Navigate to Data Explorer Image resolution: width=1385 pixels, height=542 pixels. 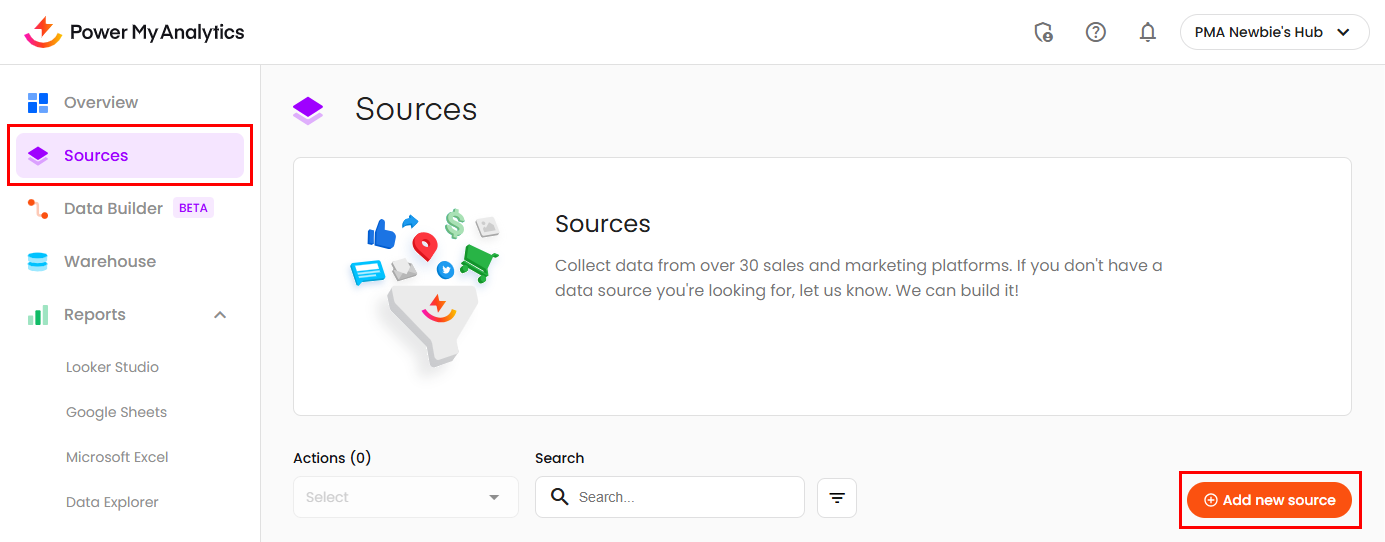[112, 502]
